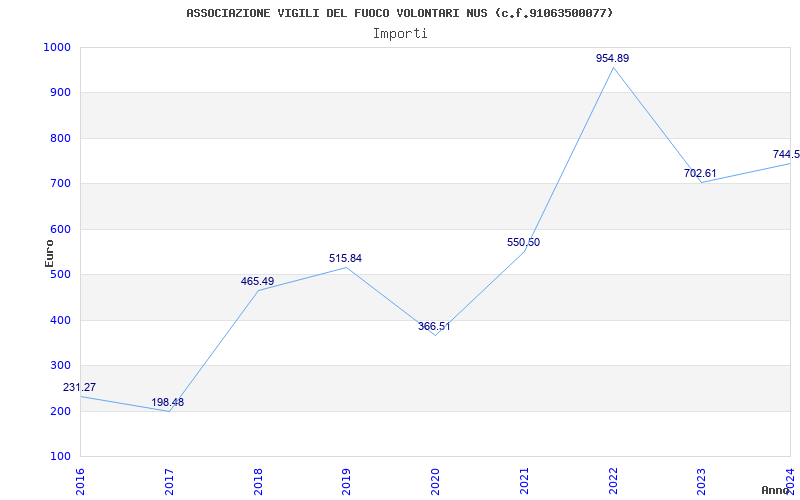This screenshot has width=800, height=500.
Task: Select the 231.27 data label
Action: 80,387
